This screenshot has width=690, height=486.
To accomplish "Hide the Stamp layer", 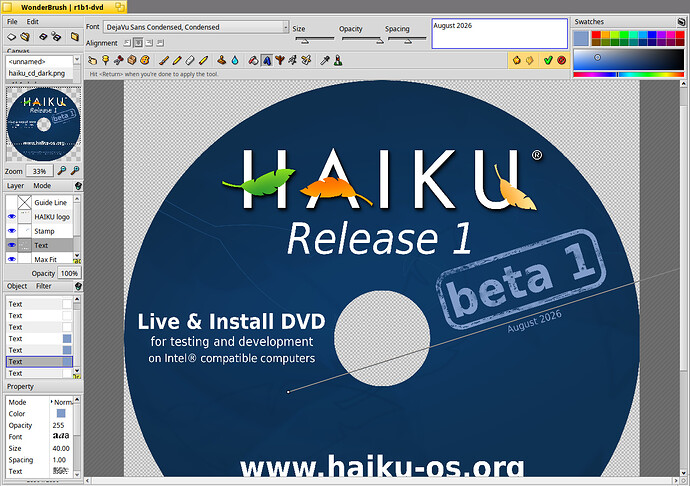I will click(12, 231).
